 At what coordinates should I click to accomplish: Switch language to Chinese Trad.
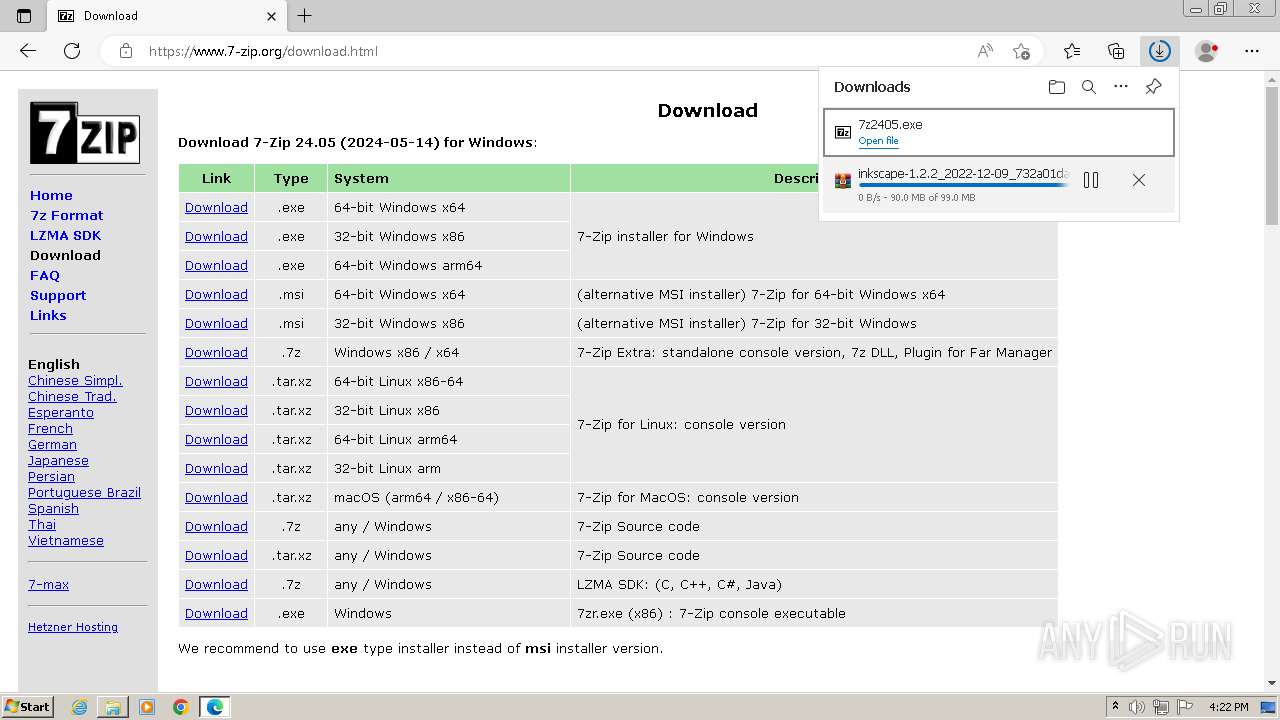pos(72,396)
